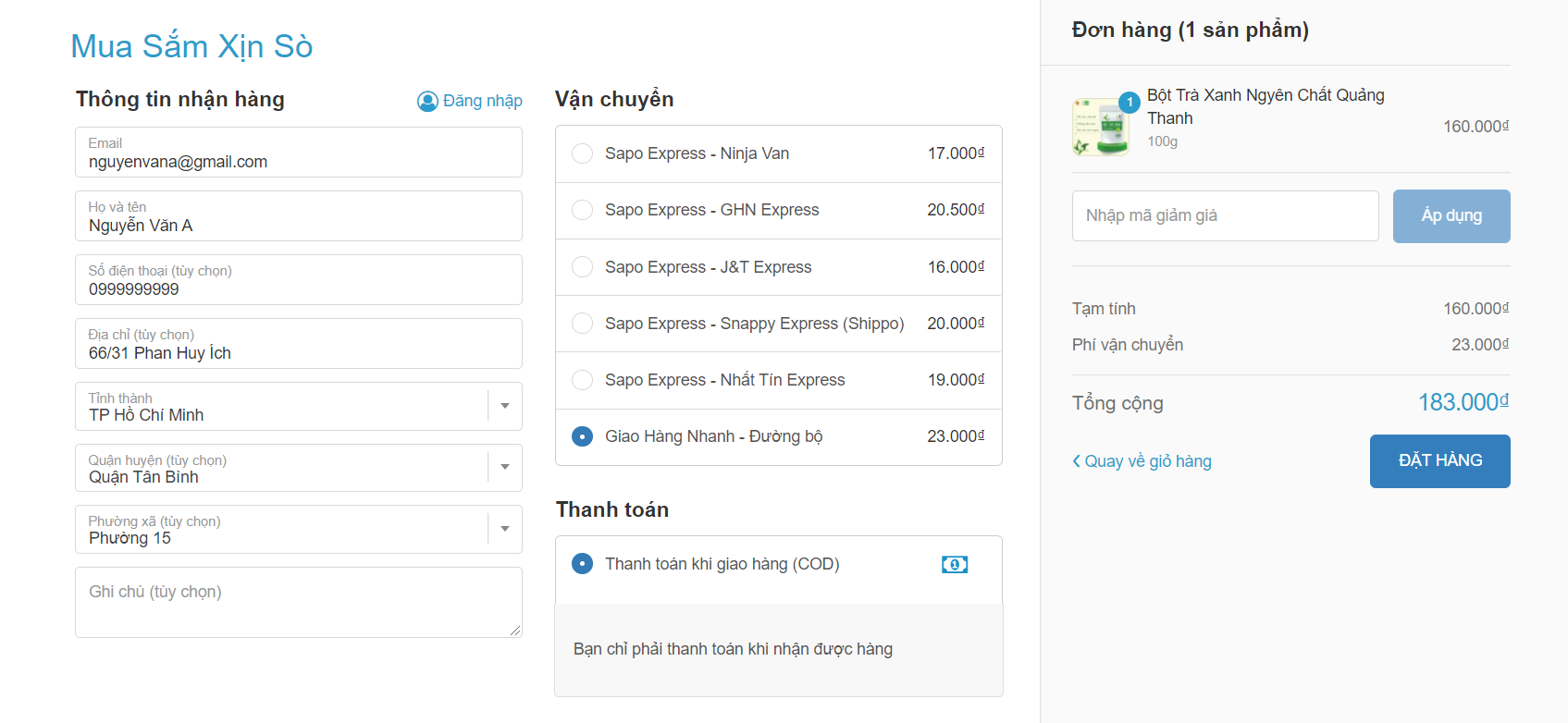1568x723 pixels.
Task: Click the Ghi chú textarea
Action: (299, 603)
